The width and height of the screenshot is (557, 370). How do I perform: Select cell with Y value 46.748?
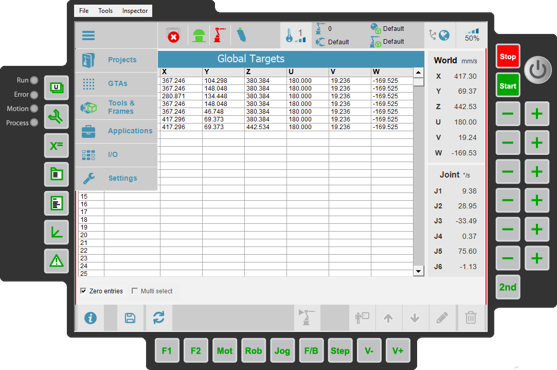[223, 111]
